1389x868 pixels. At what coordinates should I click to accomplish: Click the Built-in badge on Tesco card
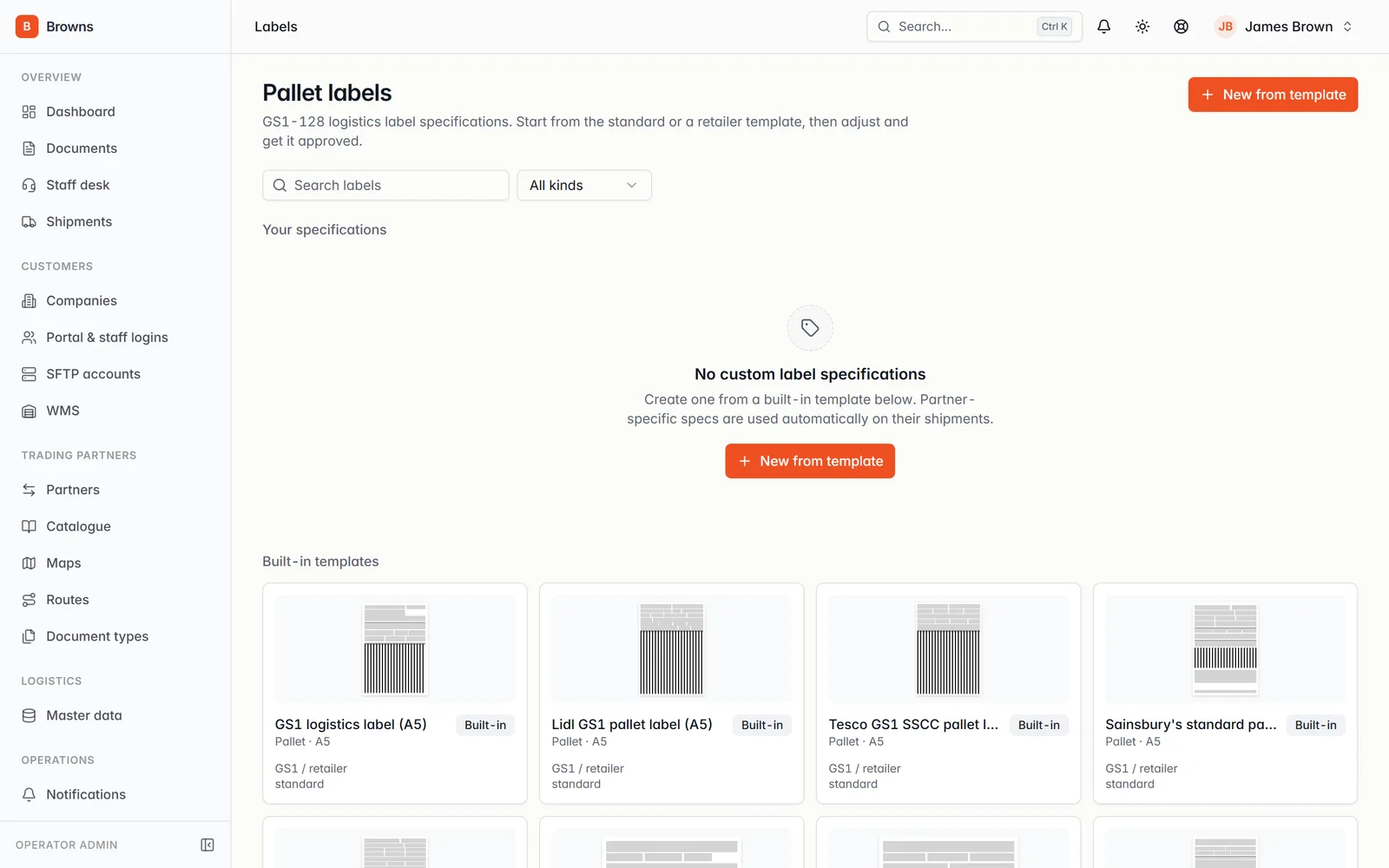pyautogui.click(x=1039, y=726)
